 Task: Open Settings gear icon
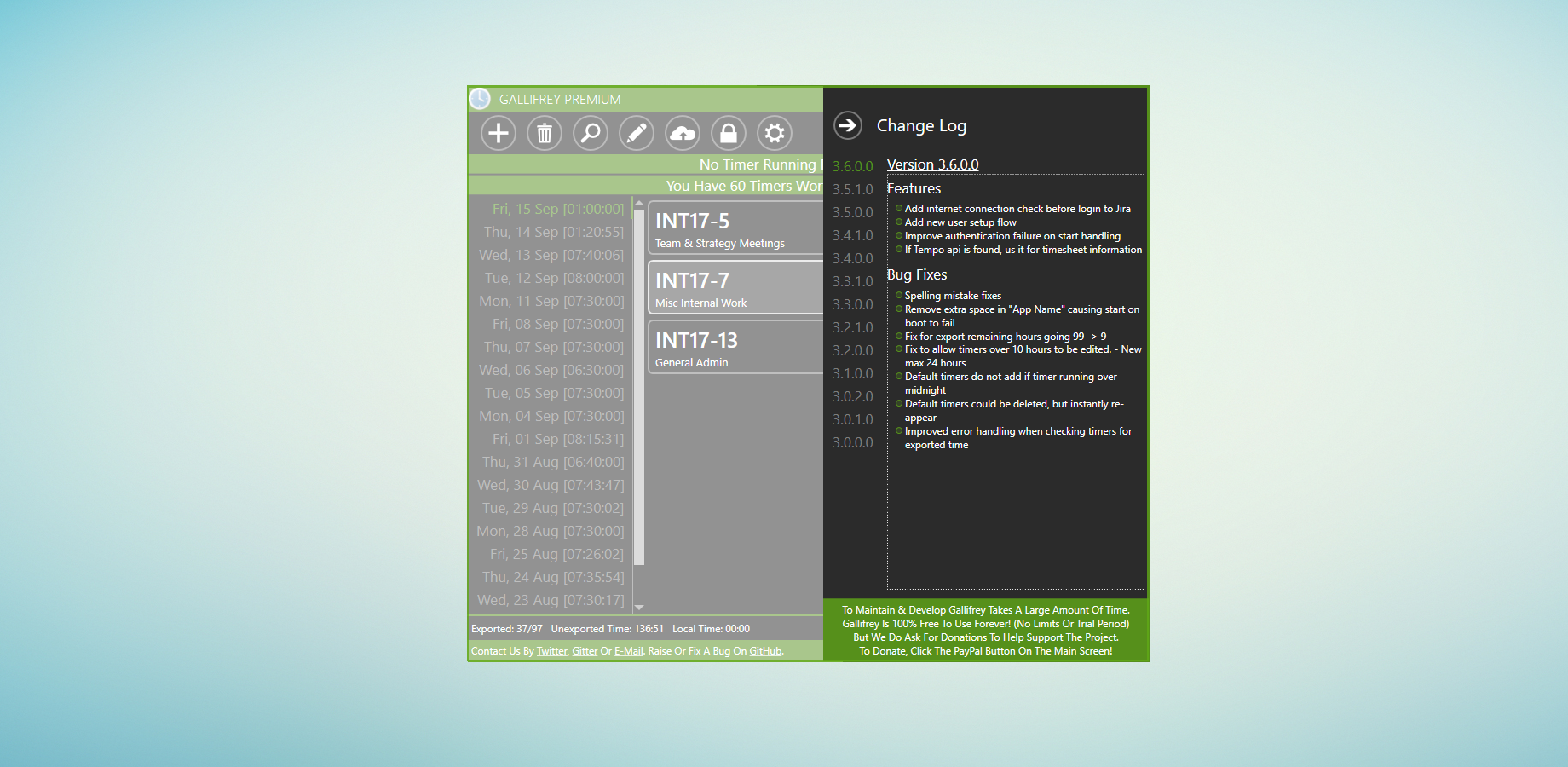tap(775, 133)
